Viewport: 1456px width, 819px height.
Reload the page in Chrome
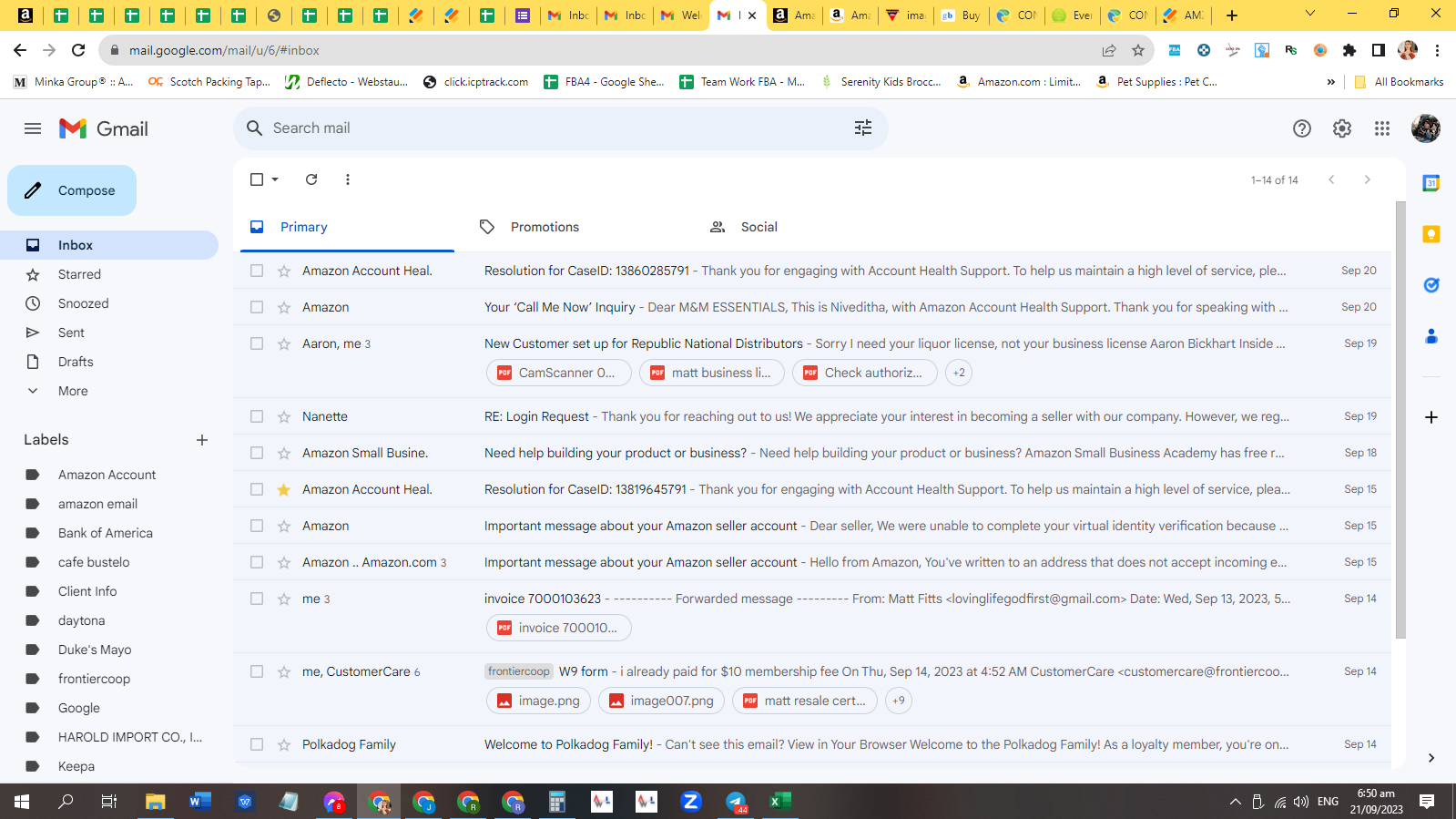click(x=78, y=50)
